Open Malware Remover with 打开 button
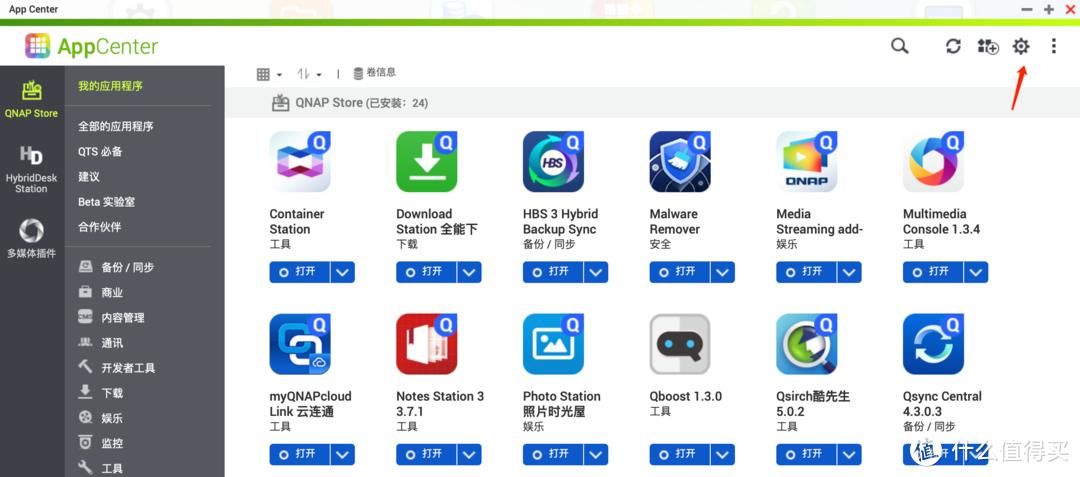Image resolution: width=1080 pixels, height=477 pixels. point(680,272)
